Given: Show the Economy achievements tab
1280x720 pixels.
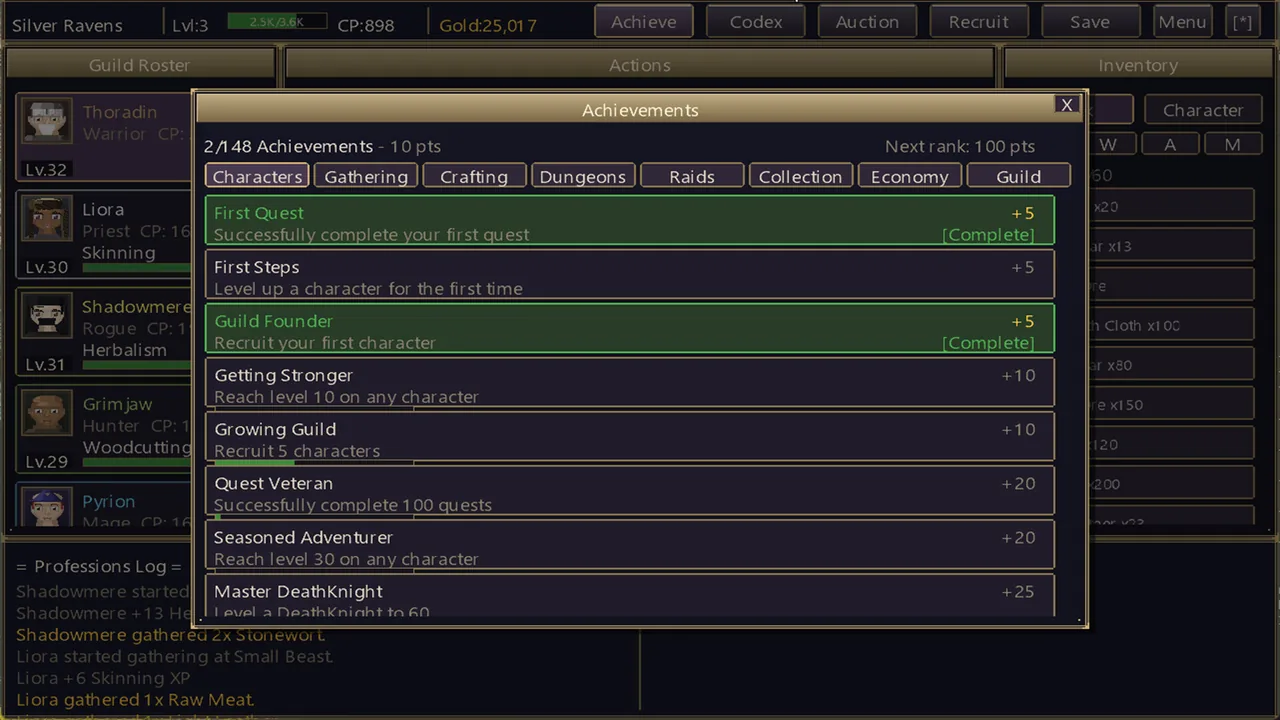Looking at the screenshot, I should click(909, 176).
